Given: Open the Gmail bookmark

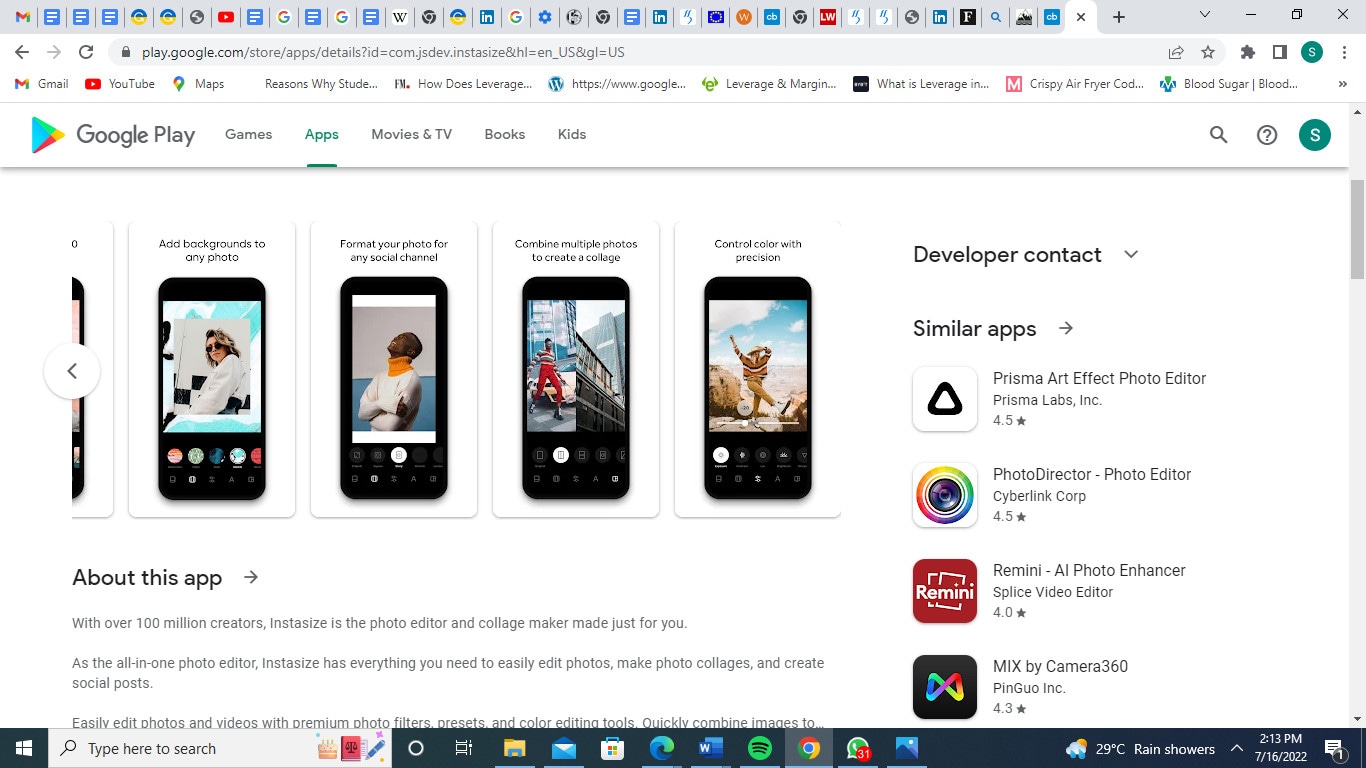Looking at the screenshot, I should (42, 84).
